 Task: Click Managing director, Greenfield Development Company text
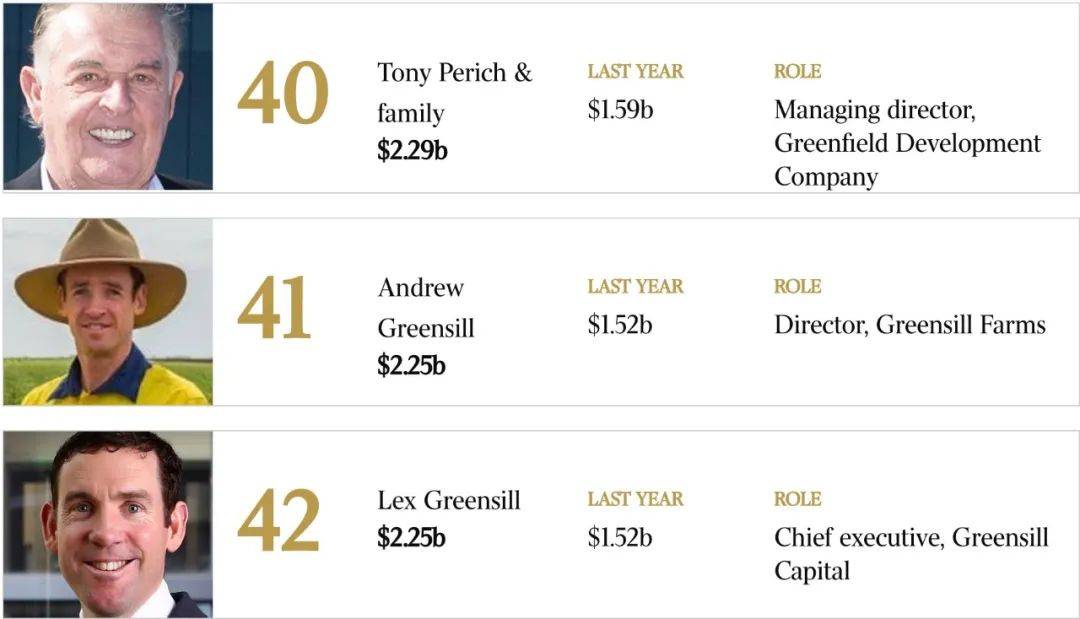pyautogui.click(x=907, y=143)
